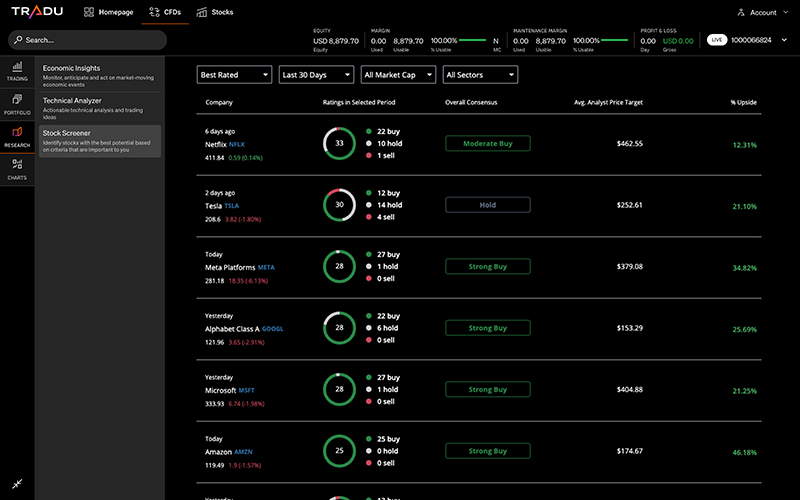Click the Account person icon
Viewport: 800px width, 500px height.
[741, 12]
